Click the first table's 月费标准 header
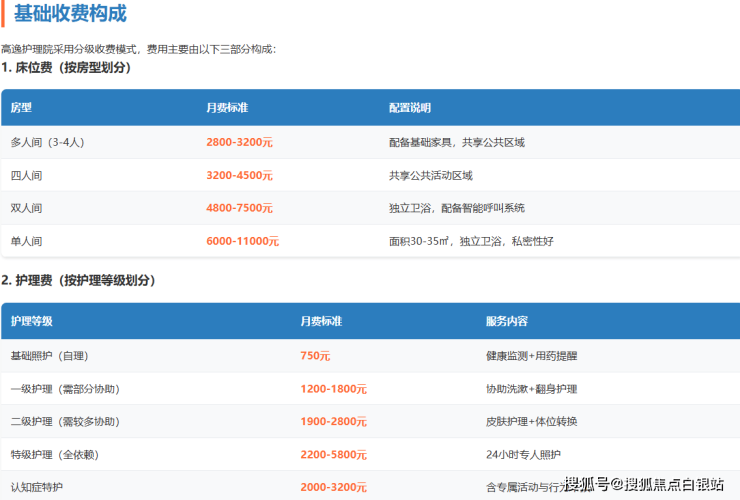The width and height of the screenshot is (740, 500). (227, 108)
